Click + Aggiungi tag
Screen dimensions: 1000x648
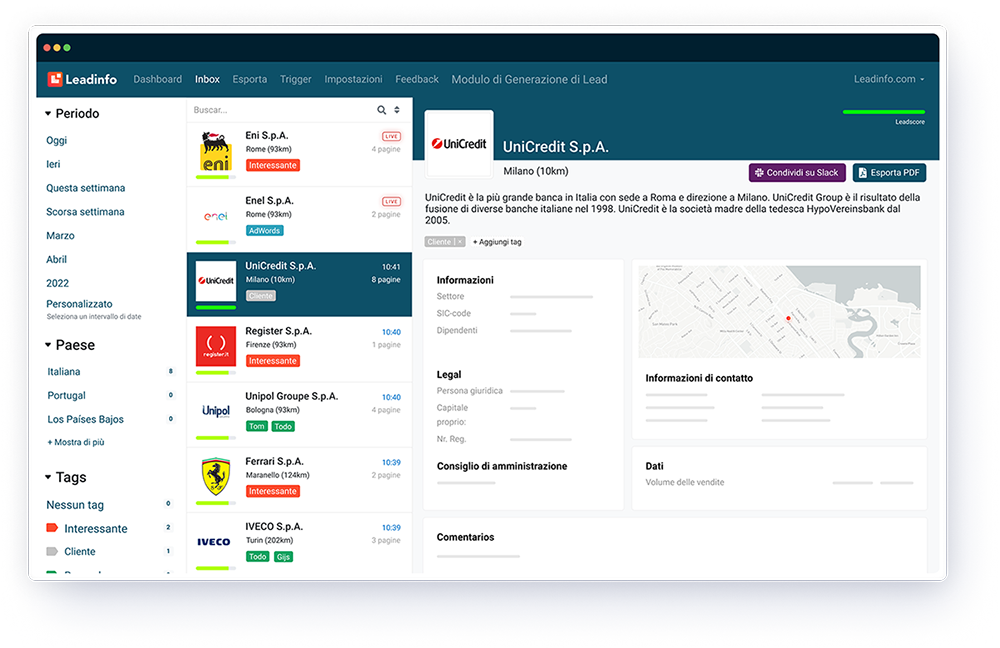497,242
